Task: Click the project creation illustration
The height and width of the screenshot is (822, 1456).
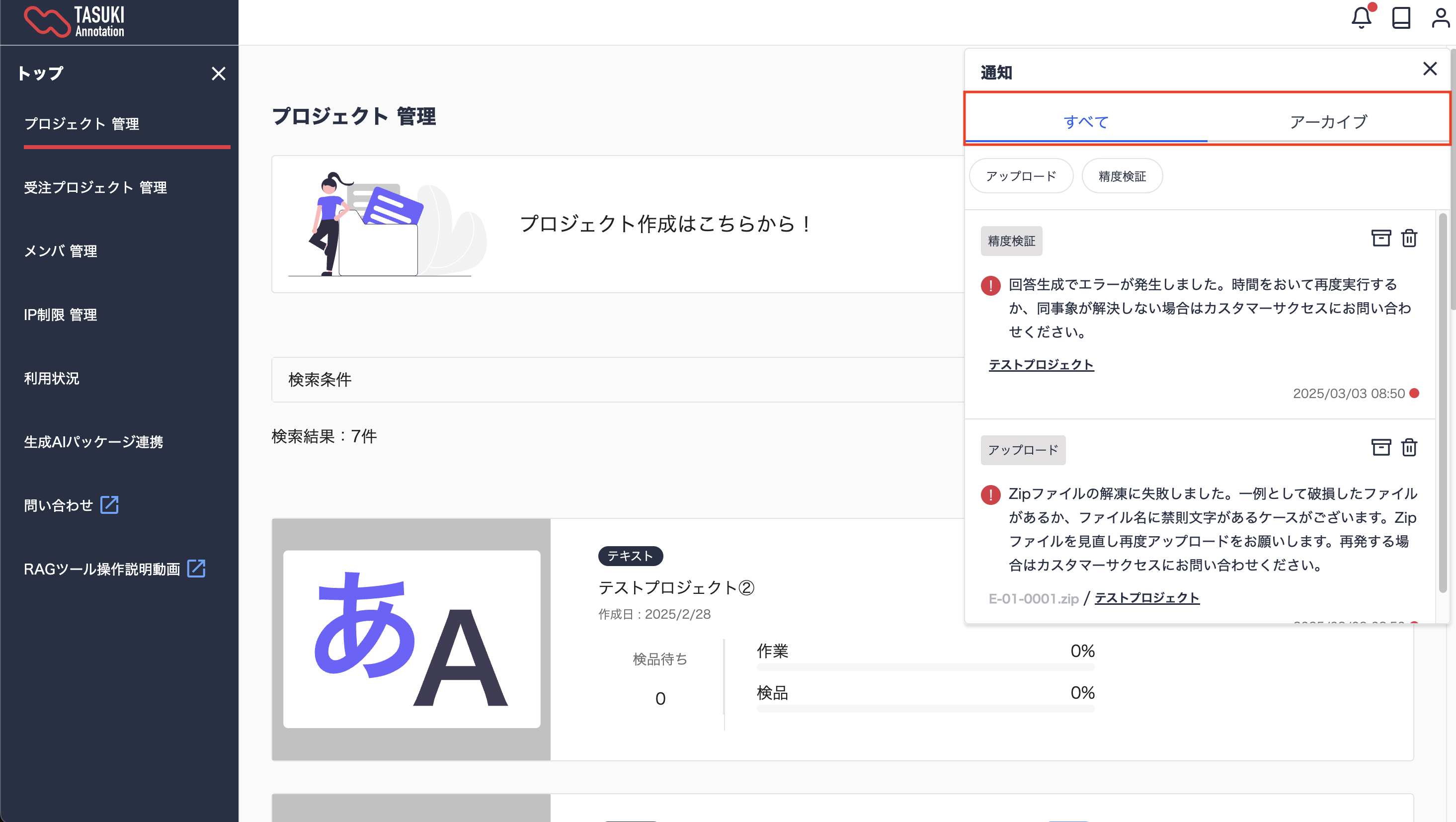Action: tap(388, 224)
